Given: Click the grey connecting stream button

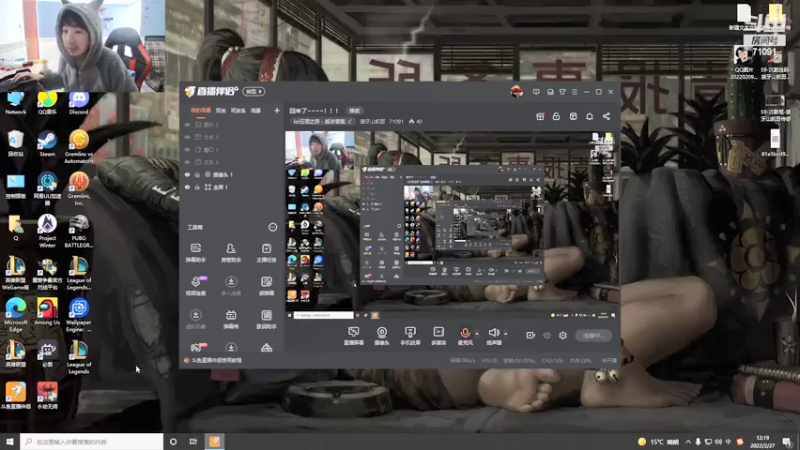Looking at the screenshot, I should coord(593,335).
